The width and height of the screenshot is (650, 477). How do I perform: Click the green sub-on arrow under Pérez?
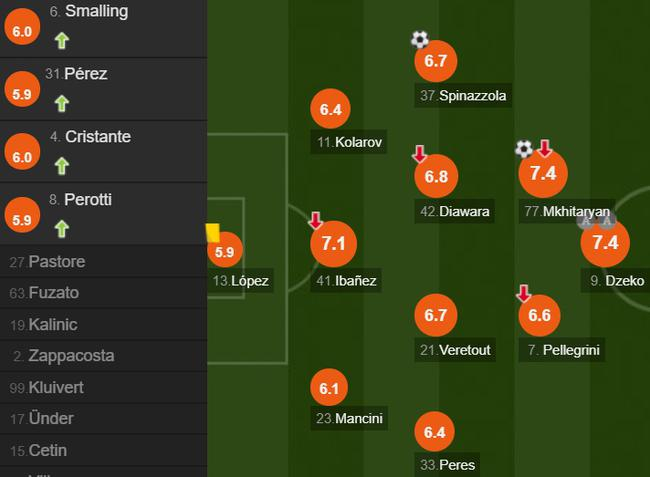point(62,103)
